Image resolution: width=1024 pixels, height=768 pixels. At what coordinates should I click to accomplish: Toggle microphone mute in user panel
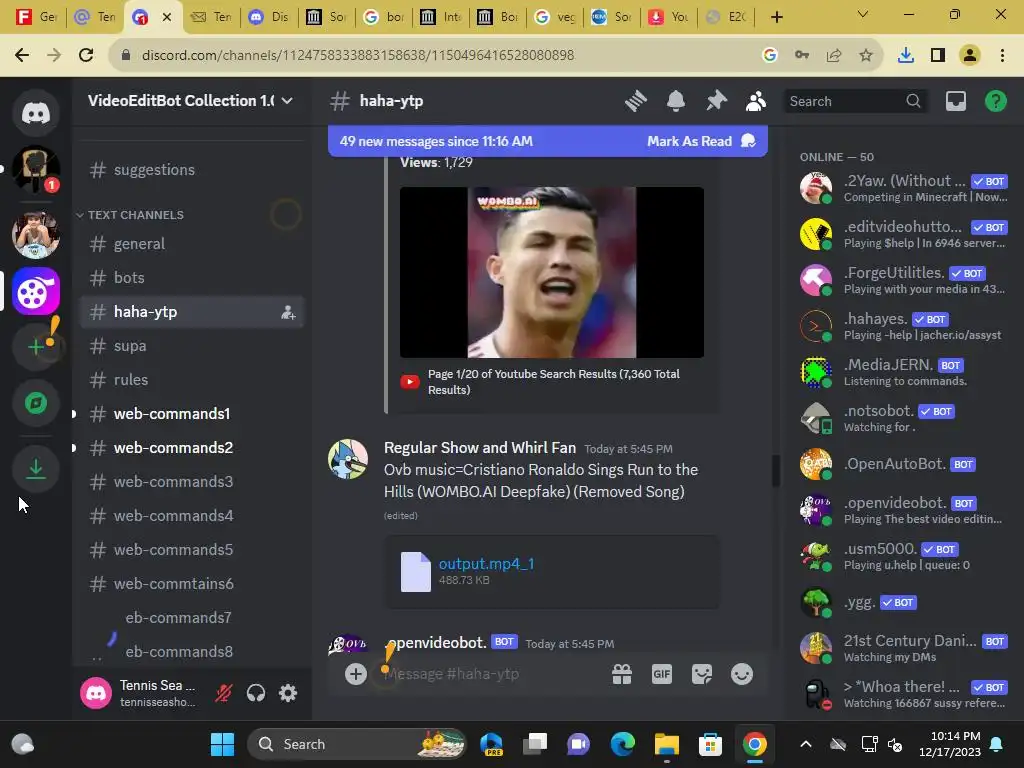[224, 693]
